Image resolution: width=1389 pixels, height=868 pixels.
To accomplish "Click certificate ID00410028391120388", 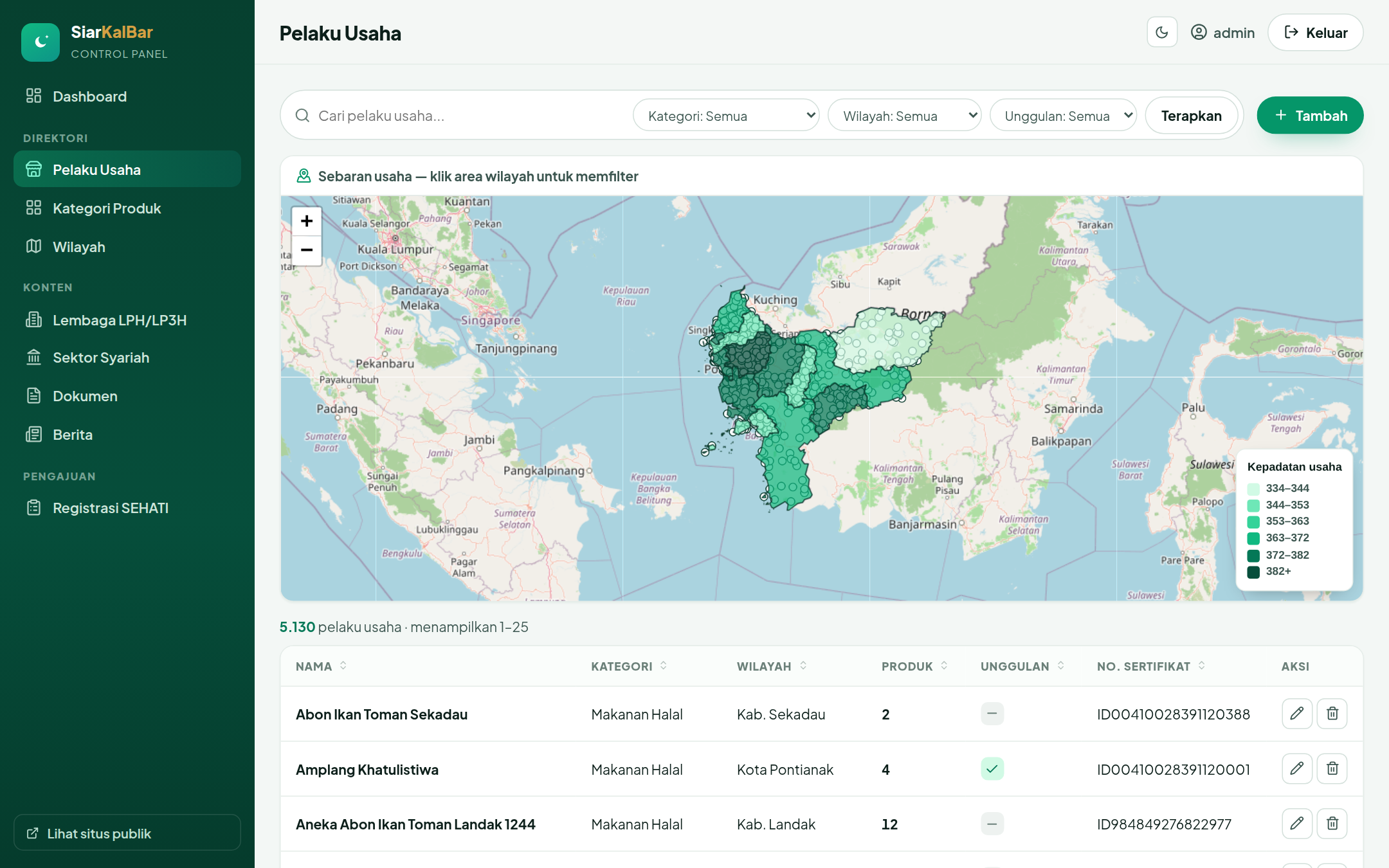I will coord(1174,714).
